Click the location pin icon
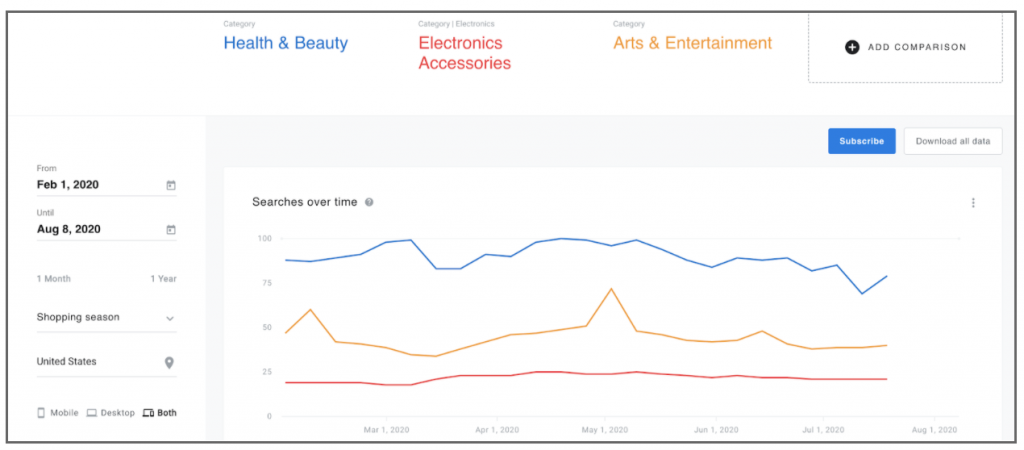The width and height of the screenshot is (1024, 450). [x=169, y=362]
